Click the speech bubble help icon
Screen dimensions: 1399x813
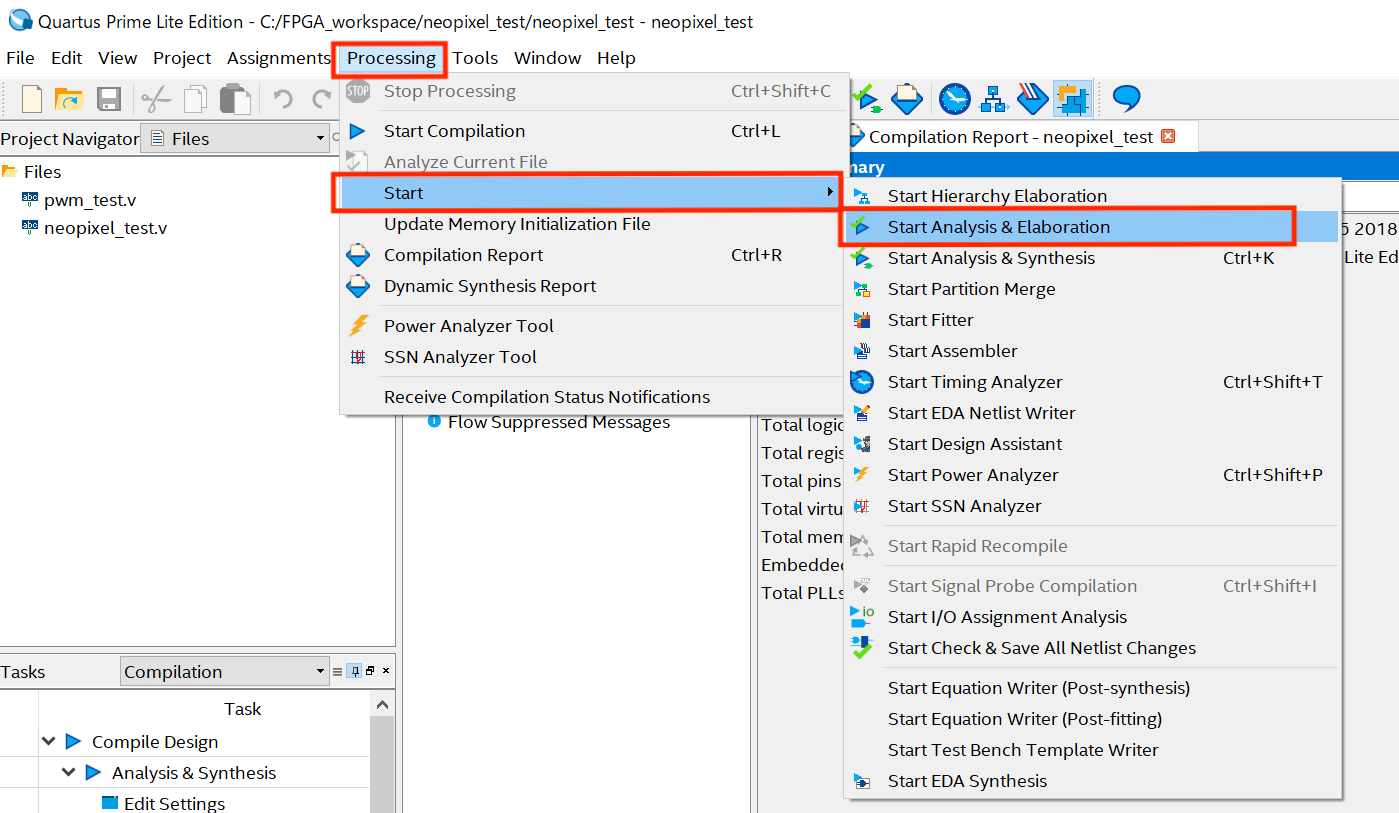[1127, 98]
